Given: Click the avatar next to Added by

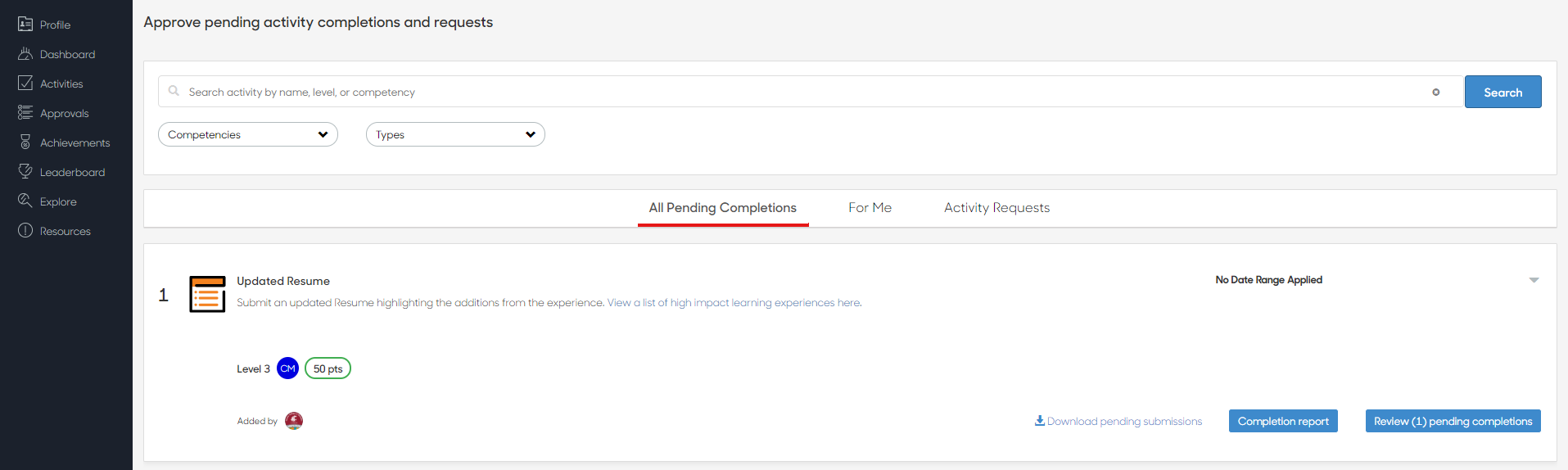Looking at the screenshot, I should (x=294, y=421).
